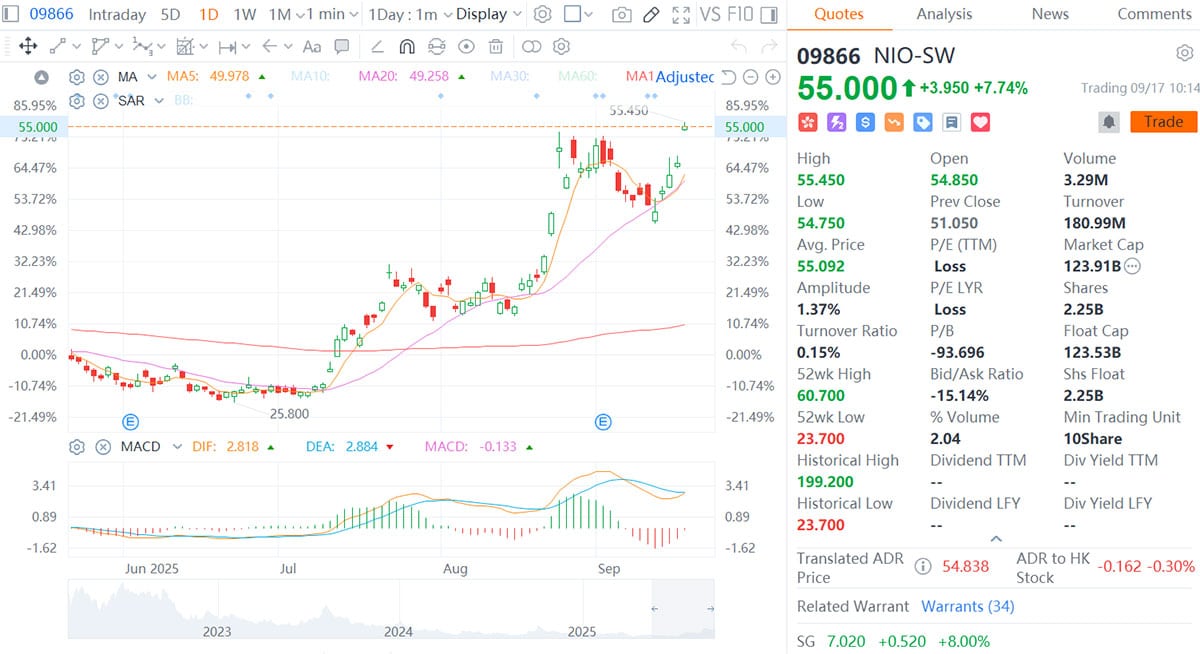
Task: Click the orange Trade button
Action: pyautogui.click(x=1163, y=121)
